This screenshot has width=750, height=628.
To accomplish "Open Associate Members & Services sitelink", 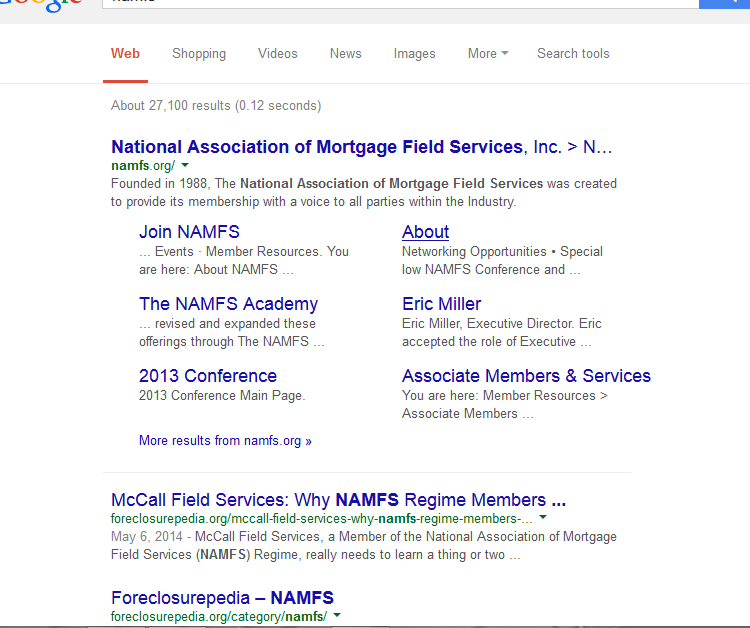I will click(526, 376).
